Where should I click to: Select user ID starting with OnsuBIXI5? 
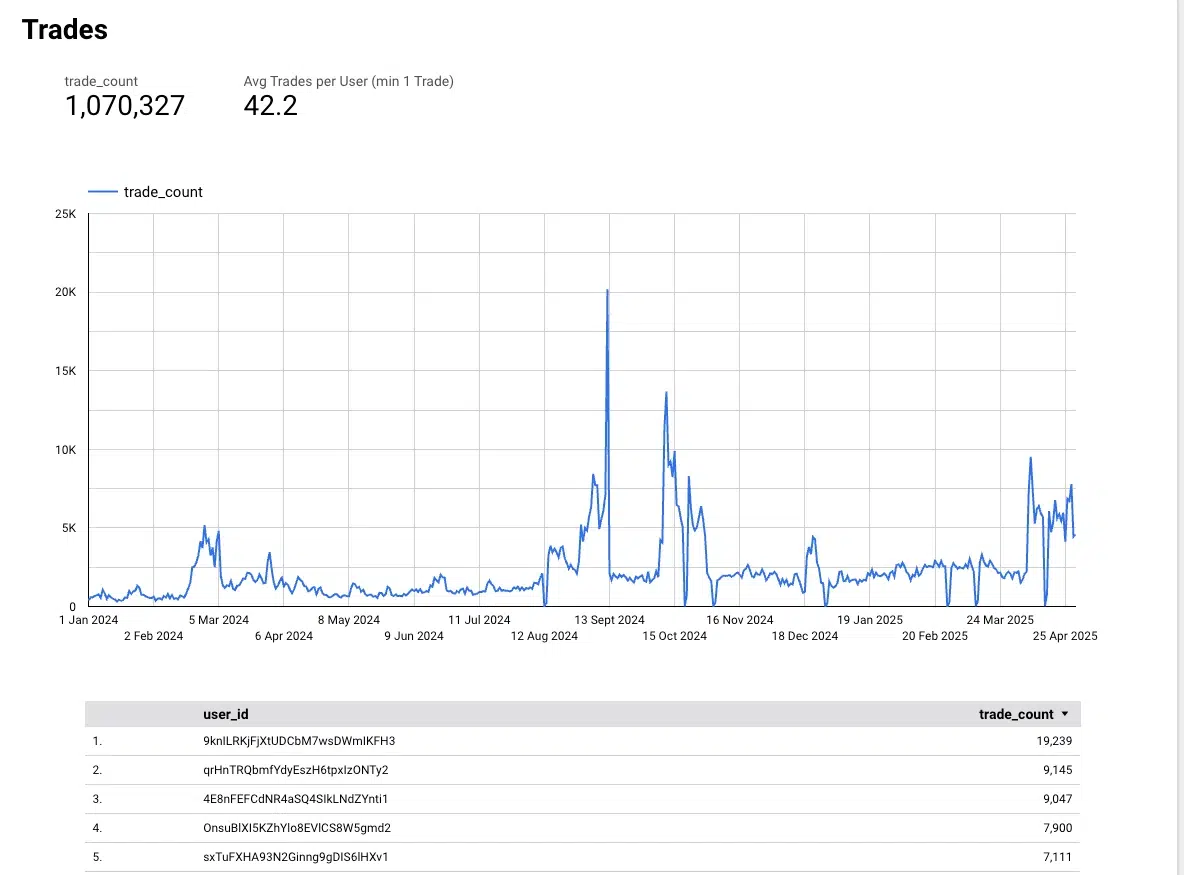296,828
